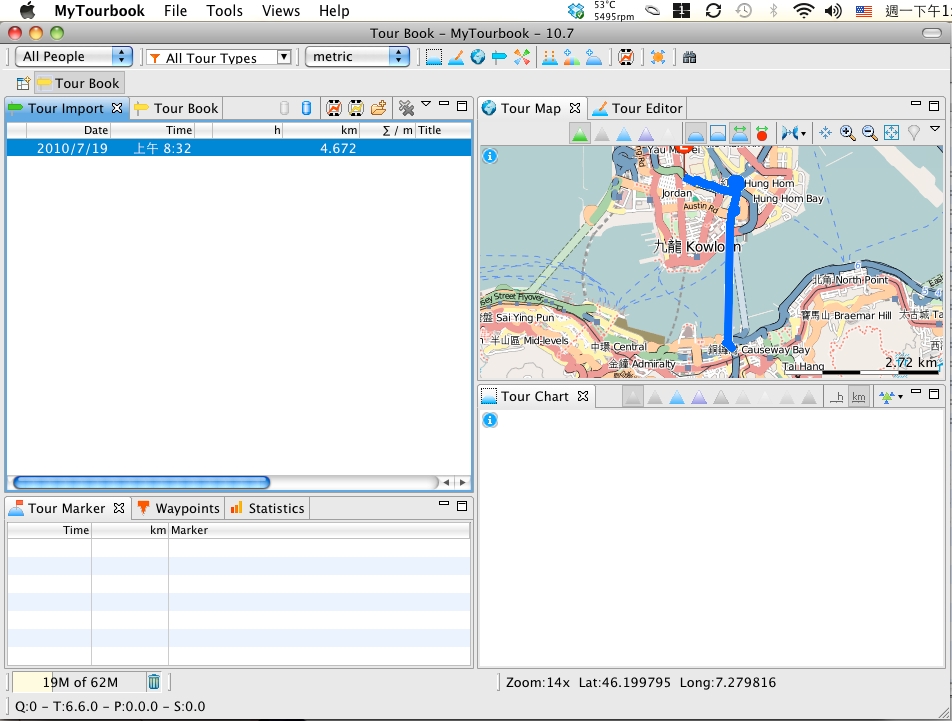Open the Views menu
The image size is (952, 721).
click(280, 10)
